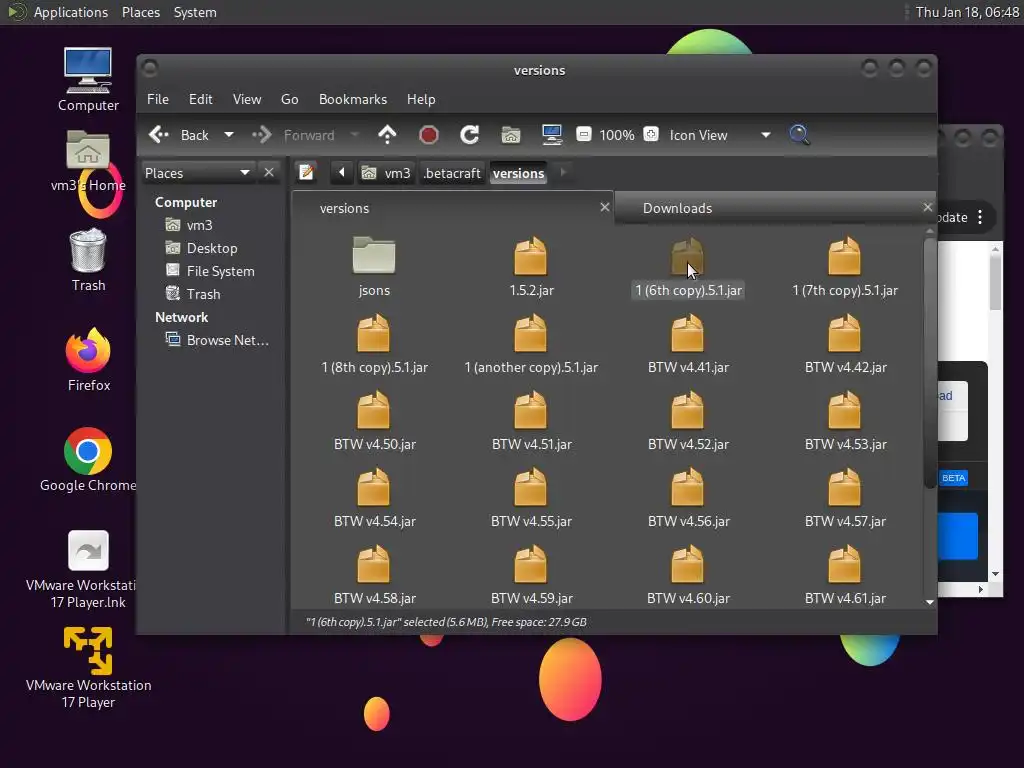Click the Back button
1024x768 pixels.
tap(180, 135)
